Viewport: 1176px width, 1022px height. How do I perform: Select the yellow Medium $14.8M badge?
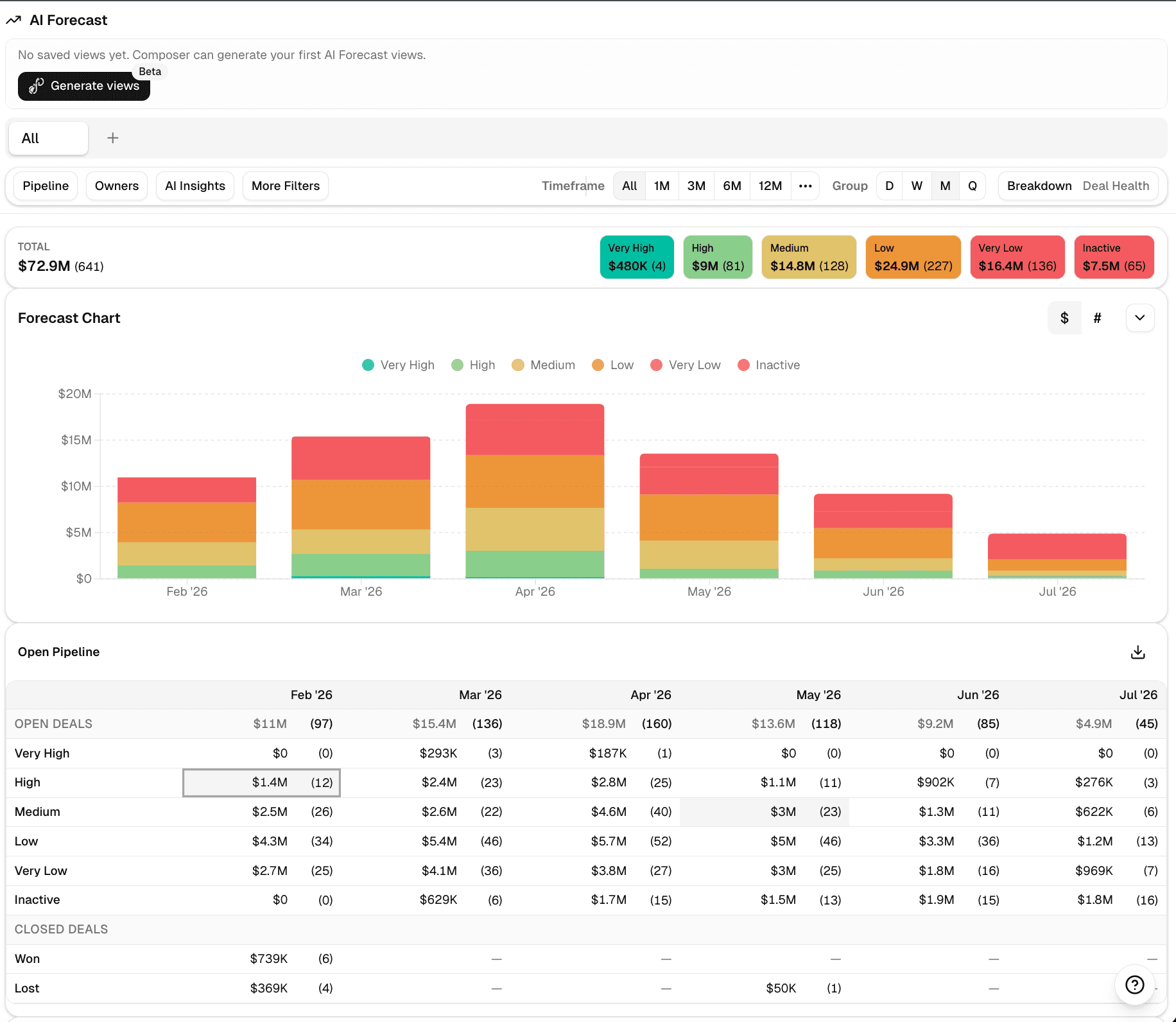808,257
